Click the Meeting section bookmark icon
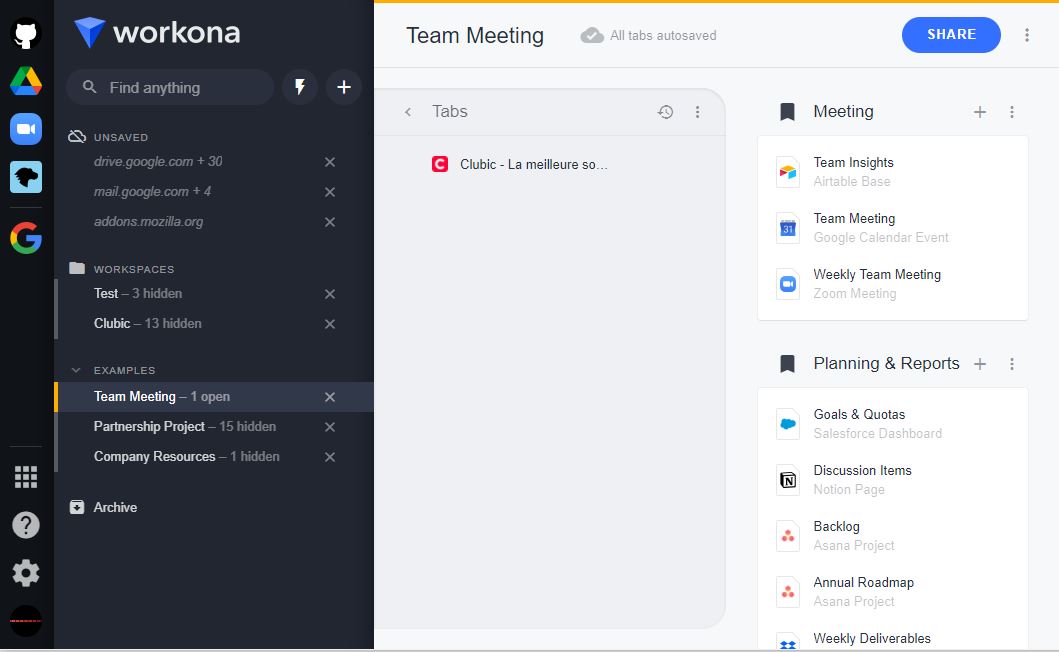 787,111
